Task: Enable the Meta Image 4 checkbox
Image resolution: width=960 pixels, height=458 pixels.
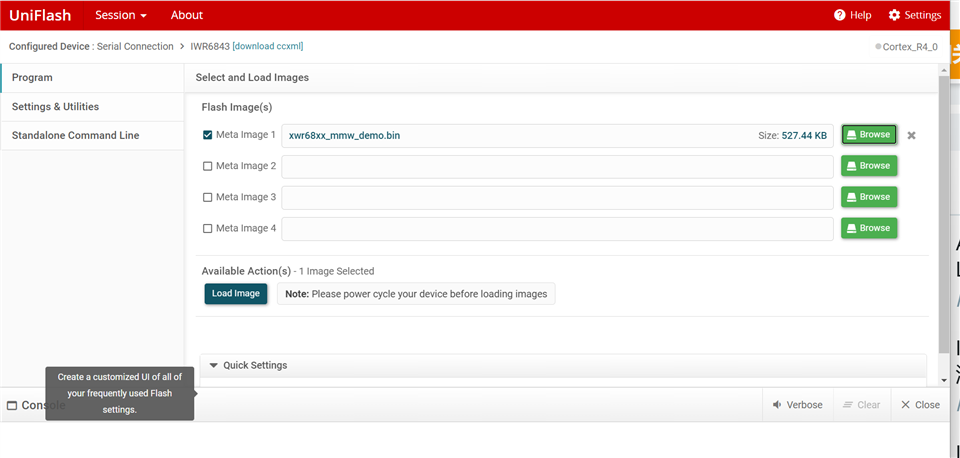Action: [x=208, y=228]
